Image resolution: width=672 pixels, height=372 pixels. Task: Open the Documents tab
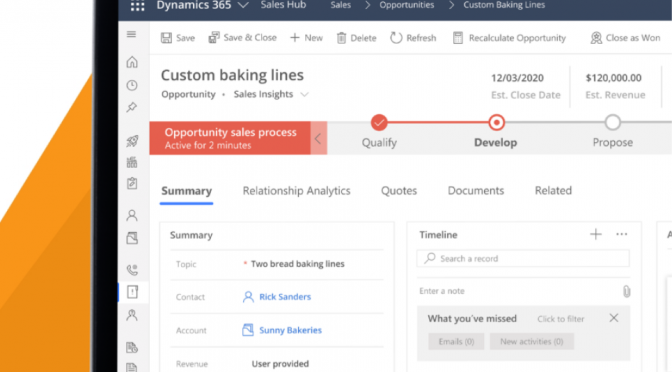click(476, 191)
